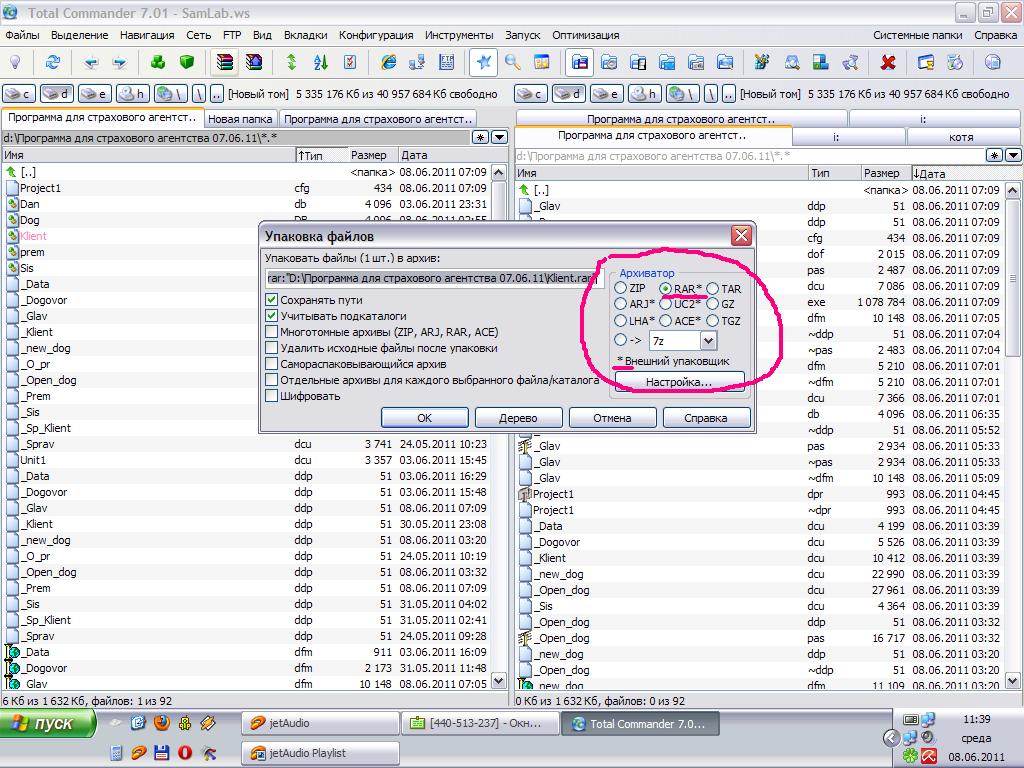This screenshot has width=1024, height=768.
Task: Click the network computers toolbar icon
Action: [417, 63]
